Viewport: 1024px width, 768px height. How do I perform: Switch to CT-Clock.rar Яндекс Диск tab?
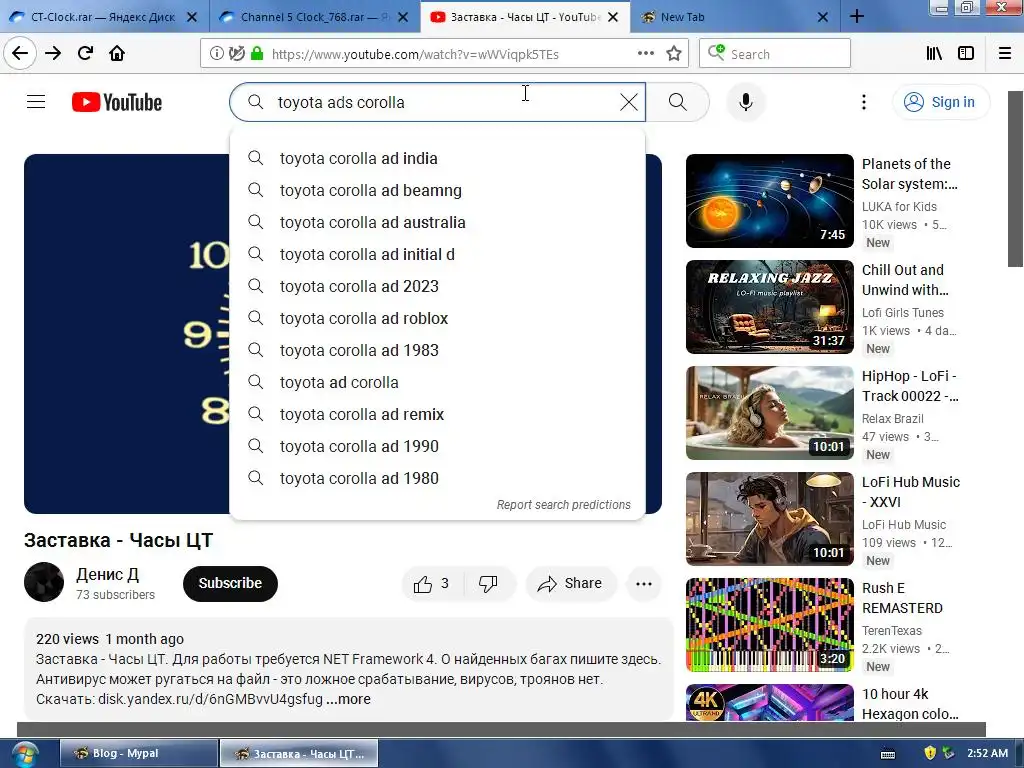(x=103, y=17)
